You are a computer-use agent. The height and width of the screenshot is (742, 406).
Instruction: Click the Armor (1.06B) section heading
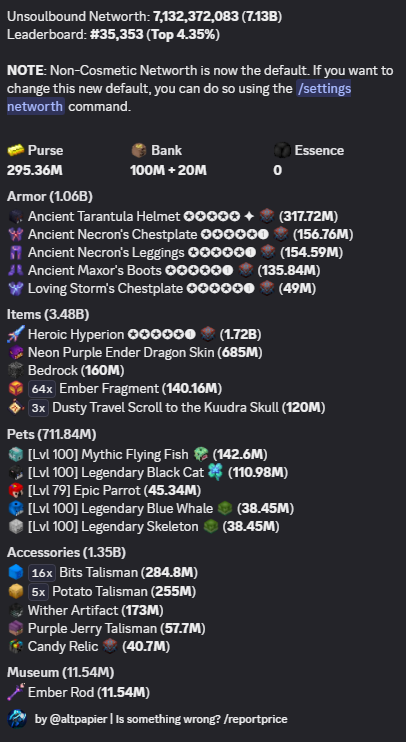[x=50, y=196]
